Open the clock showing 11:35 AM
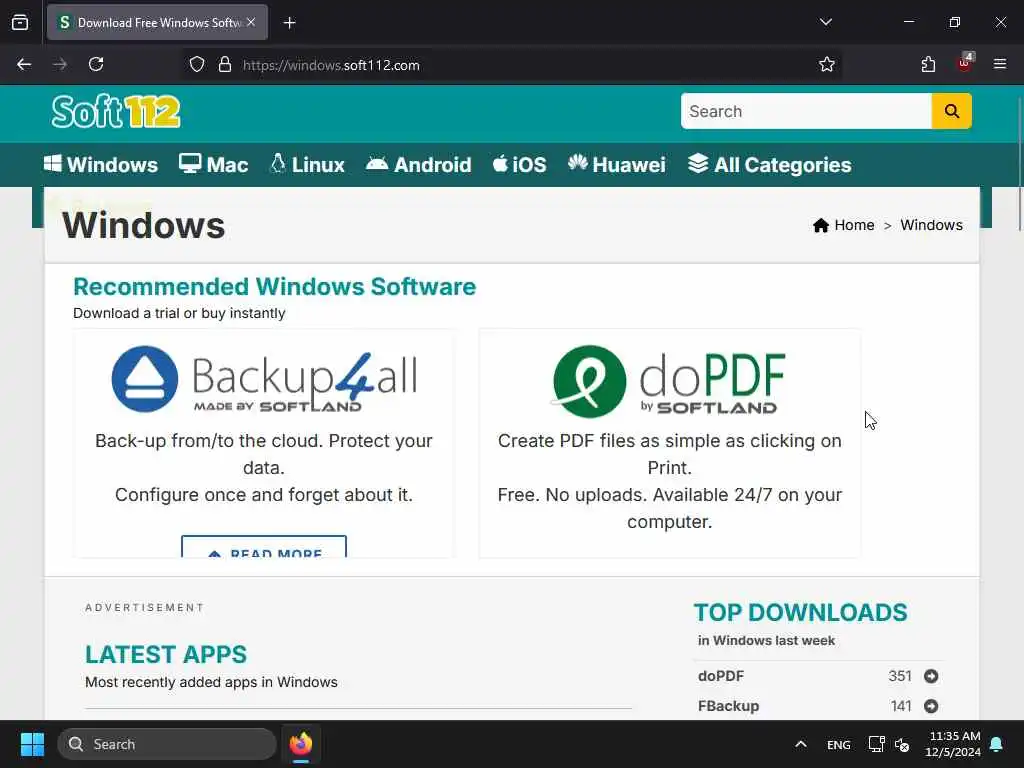 (953, 744)
